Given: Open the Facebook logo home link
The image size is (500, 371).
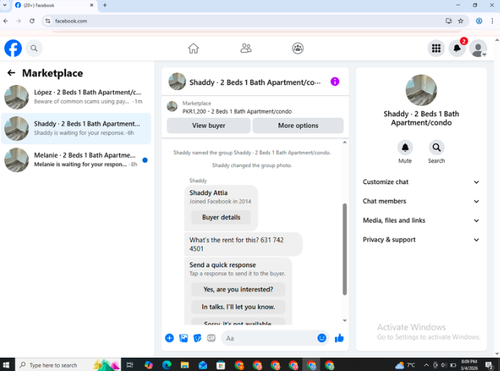Looking at the screenshot, I should tap(13, 48).
